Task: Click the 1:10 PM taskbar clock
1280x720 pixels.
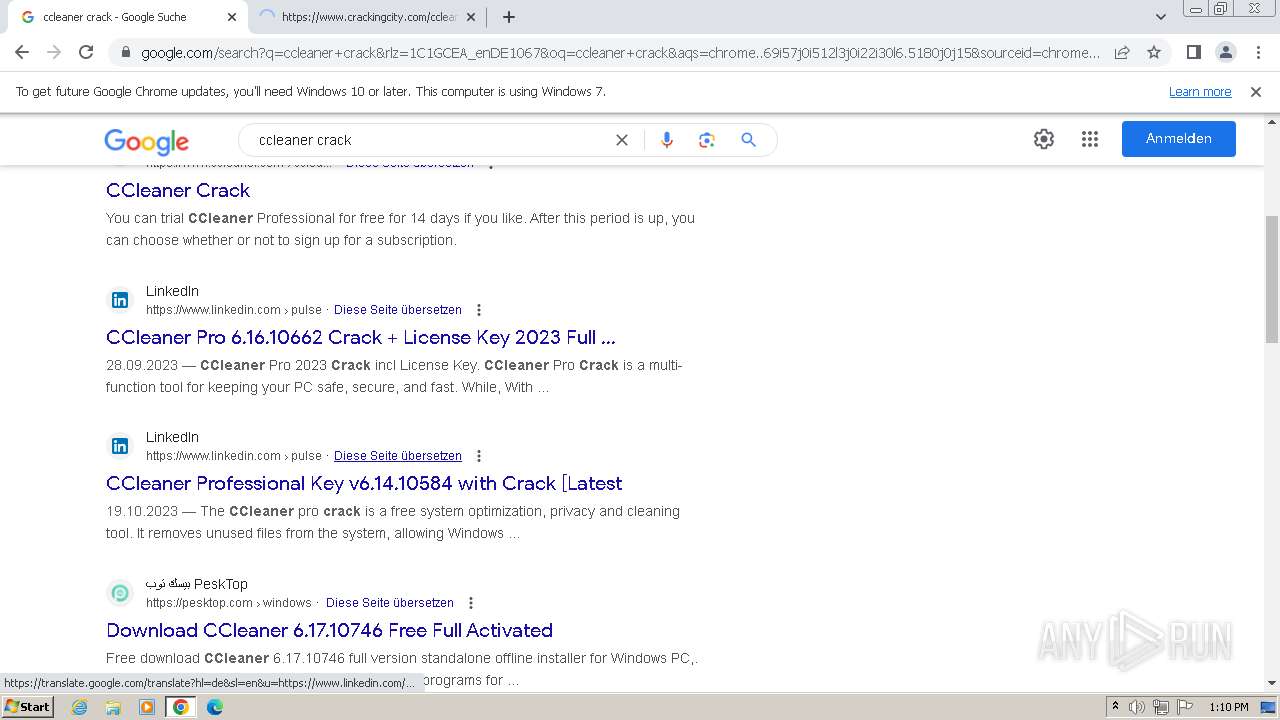Action: click(1229, 707)
